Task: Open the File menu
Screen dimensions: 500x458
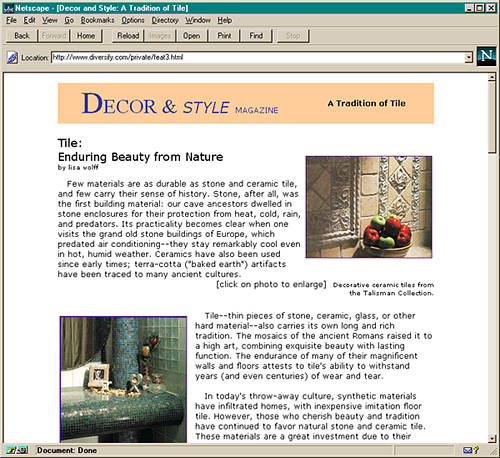Action: pyautogui.click(x=11, y=20)
